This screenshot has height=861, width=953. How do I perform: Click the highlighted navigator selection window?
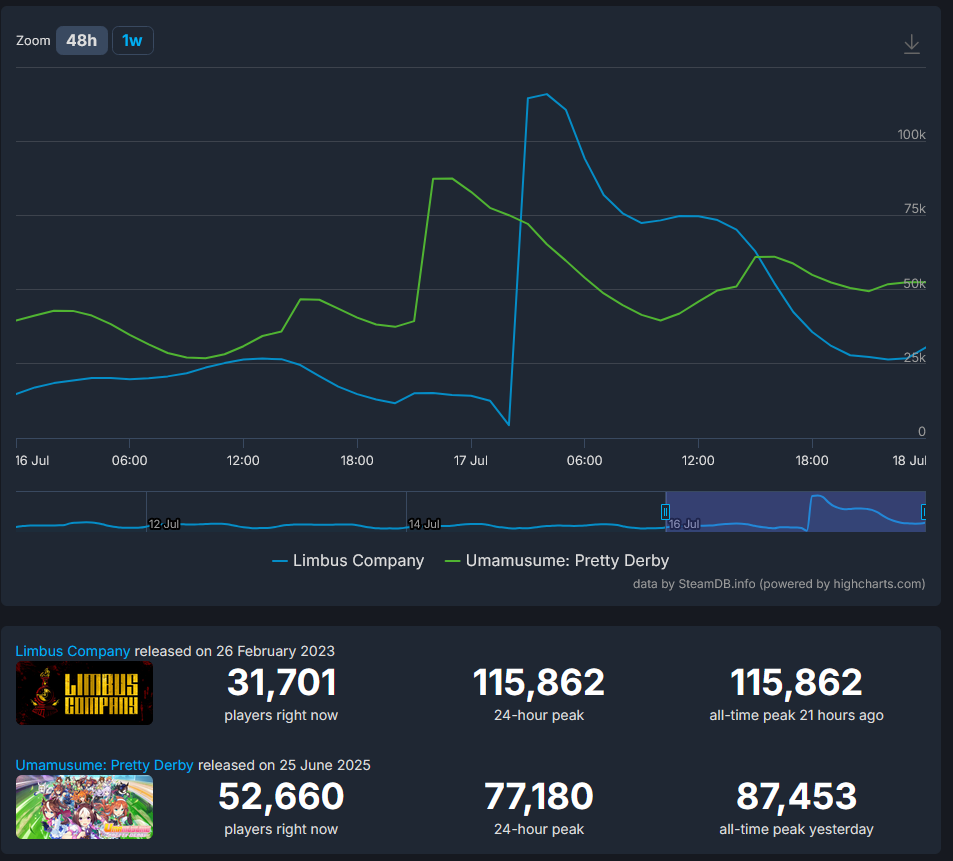click(795, 512)
